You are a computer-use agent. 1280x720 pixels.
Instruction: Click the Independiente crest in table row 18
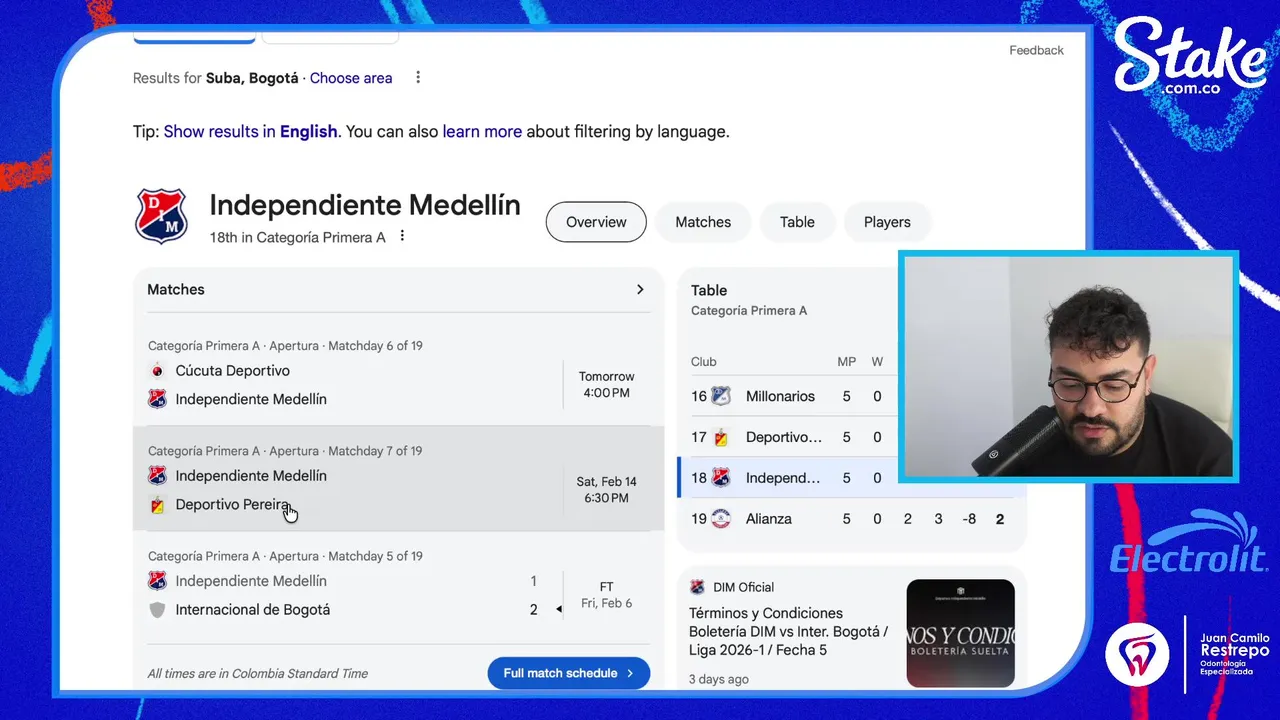(721, 478)
